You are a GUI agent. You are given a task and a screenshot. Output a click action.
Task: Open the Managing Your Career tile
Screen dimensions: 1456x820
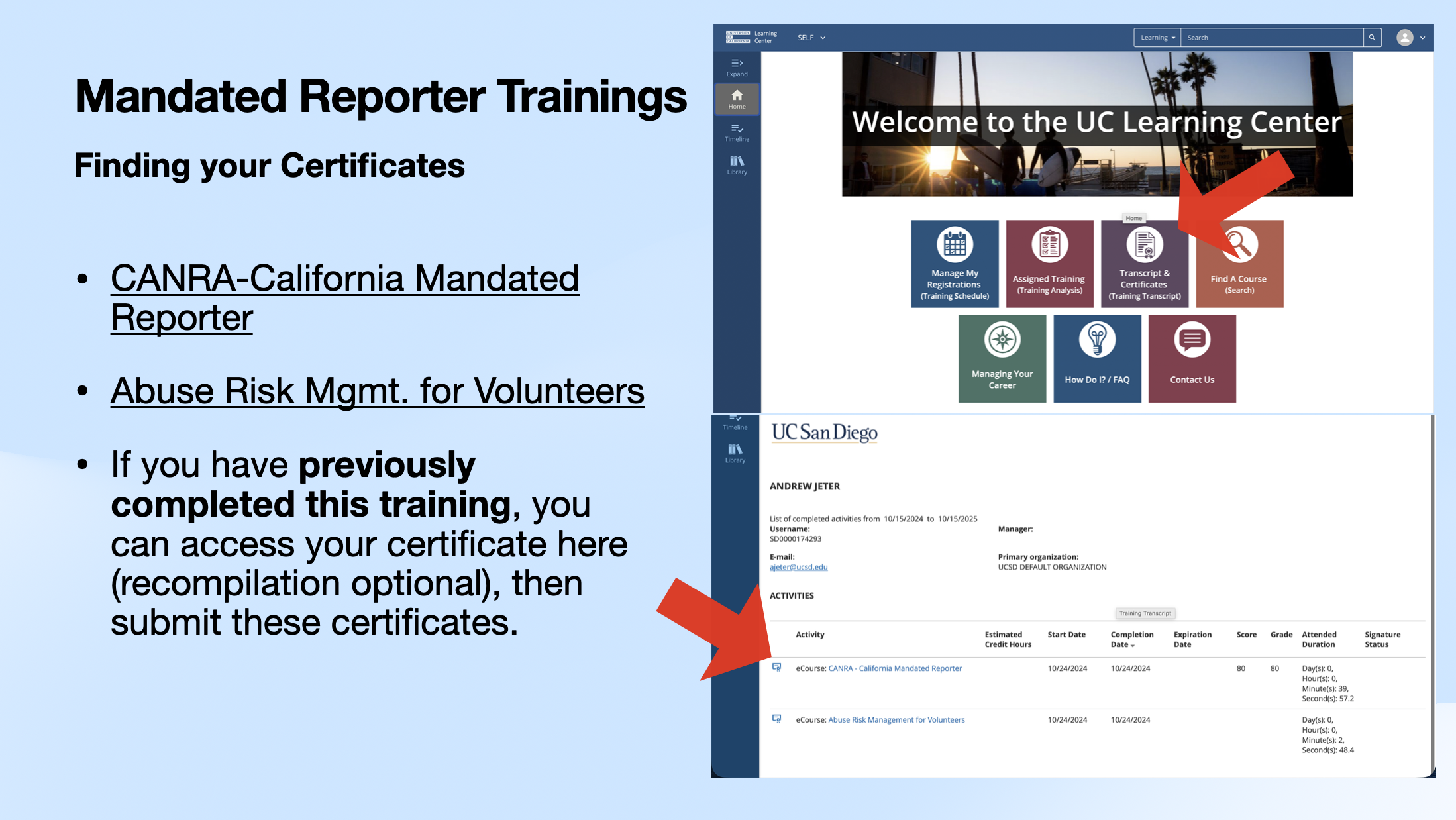point(1002,358)
